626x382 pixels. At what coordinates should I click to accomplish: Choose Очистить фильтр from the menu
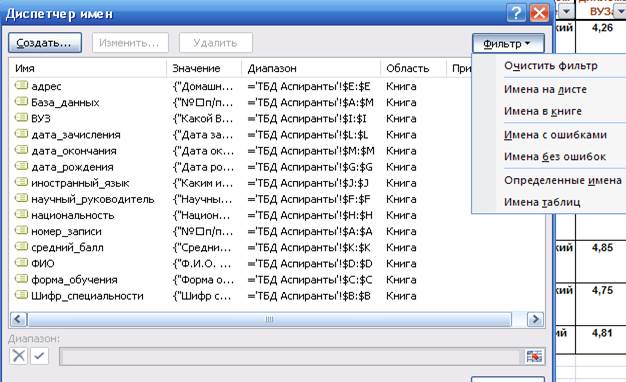click(x=551, y=66)
